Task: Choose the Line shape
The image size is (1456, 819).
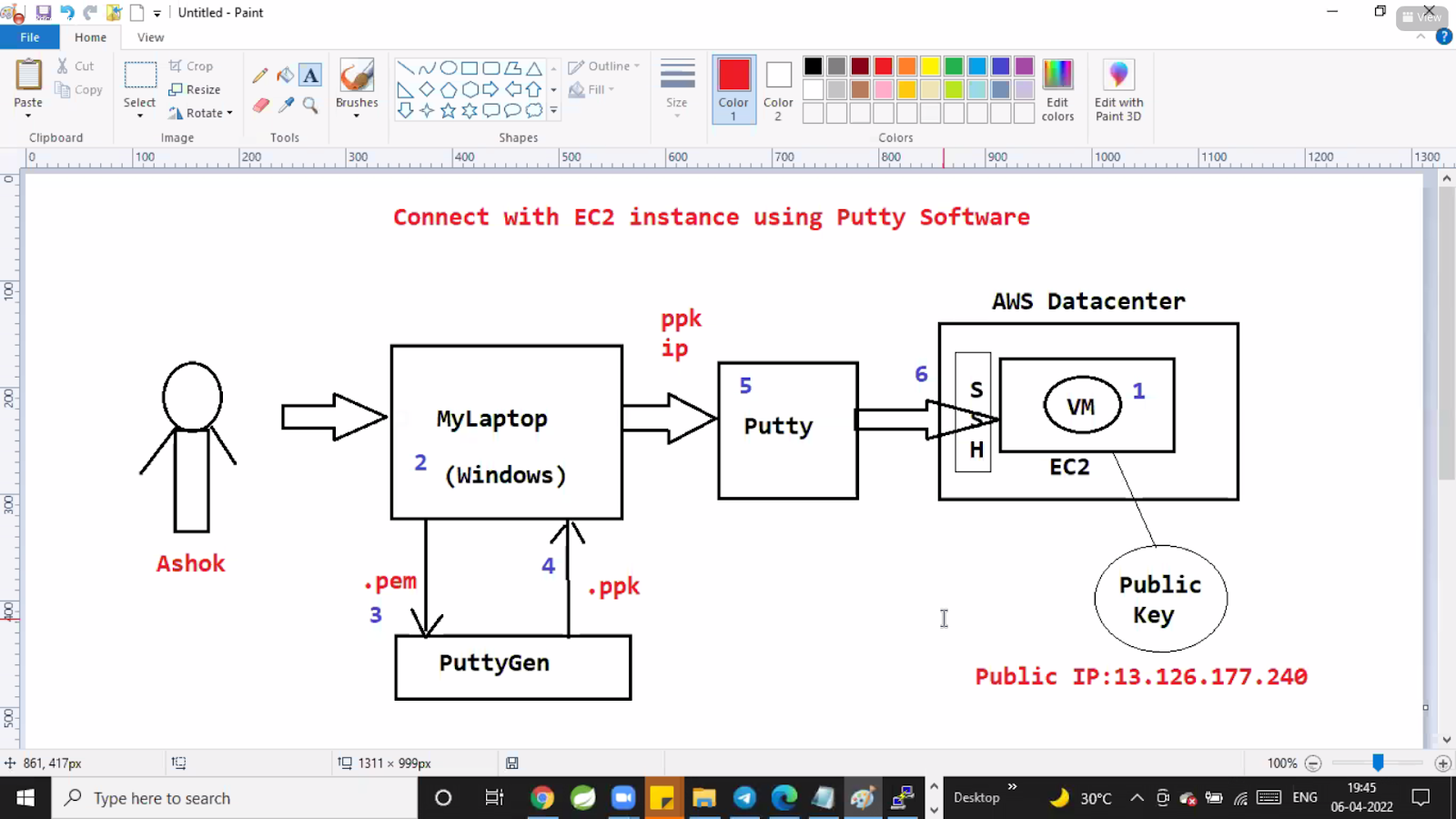Action: 406,68
